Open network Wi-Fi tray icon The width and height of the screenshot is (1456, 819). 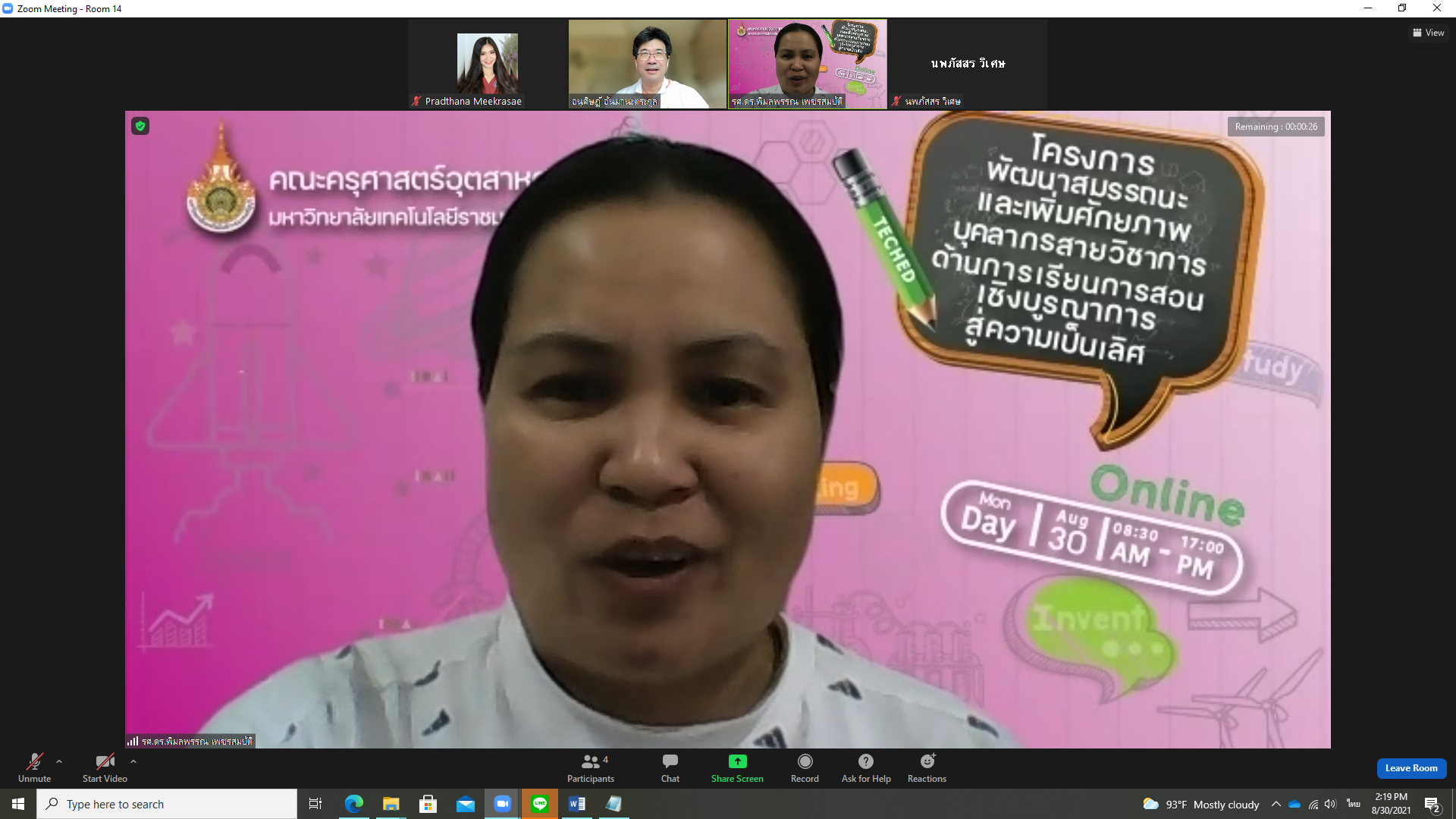pyautogui.click(x=1313, y=804)
